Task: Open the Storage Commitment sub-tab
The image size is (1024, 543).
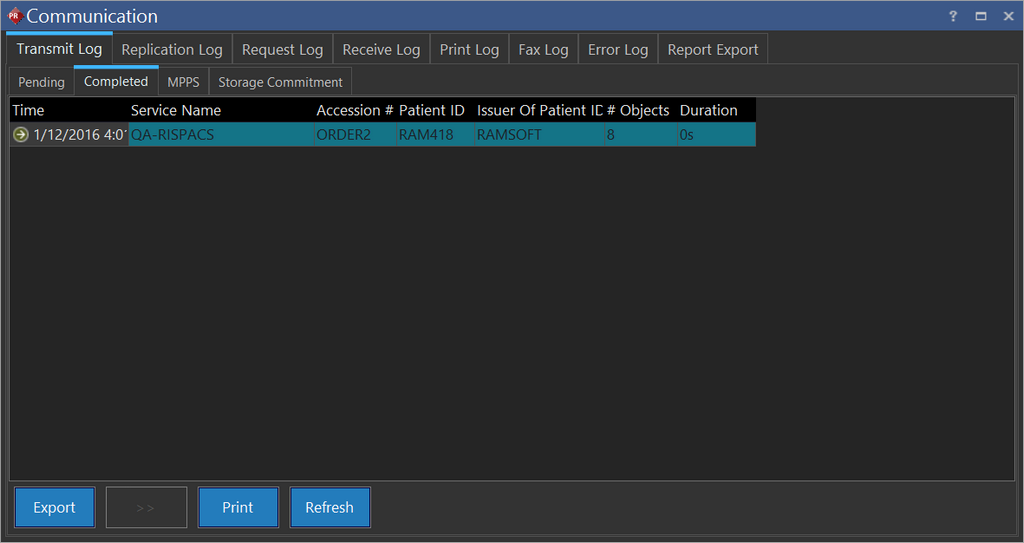Action: click(x=280, y=82)
